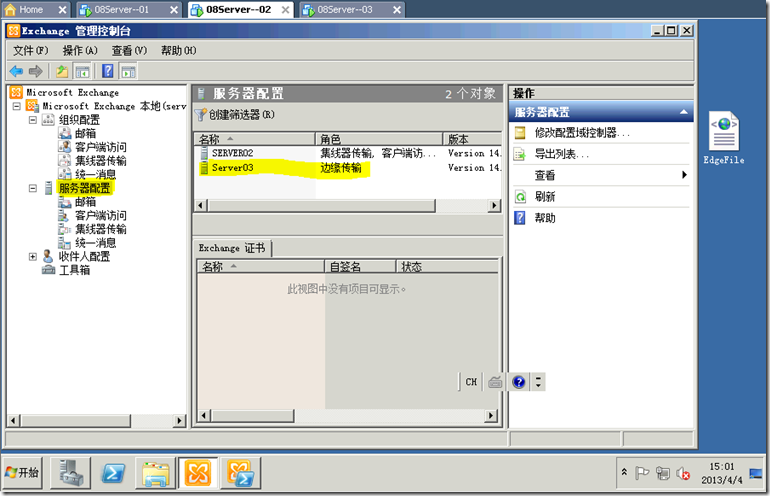This screenshot has width=770, height=496.
Task: Click the server list right scroll arrow
Action: pyautogui.click(x=494, y=205)
